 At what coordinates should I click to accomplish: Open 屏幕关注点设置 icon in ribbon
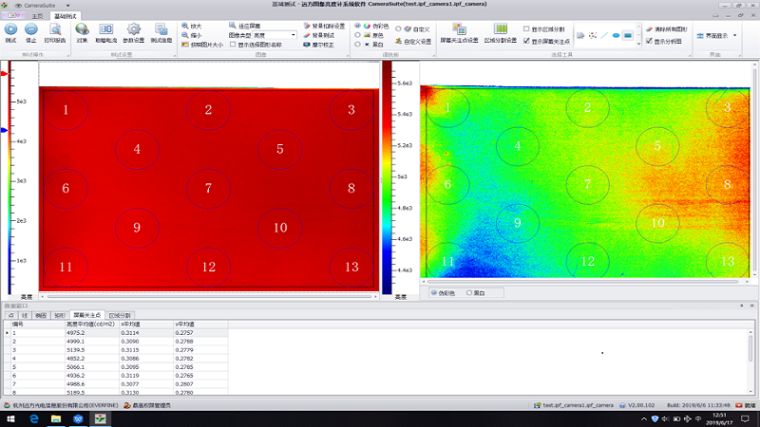coord(456,30)
